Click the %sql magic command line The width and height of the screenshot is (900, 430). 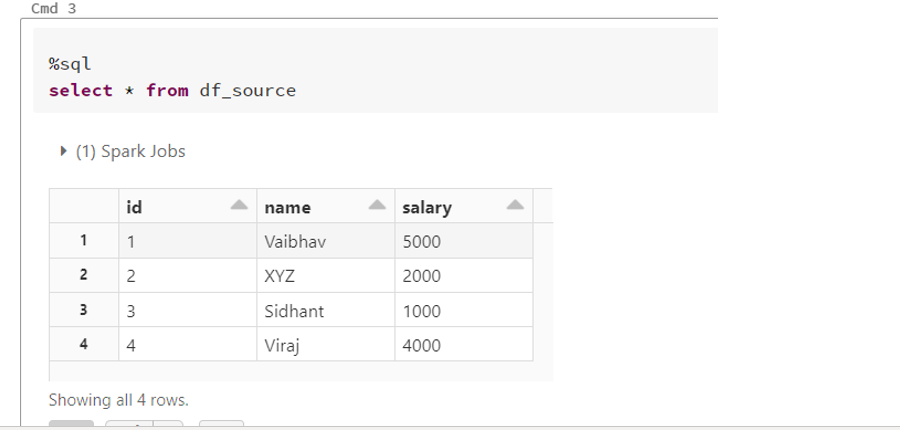(70, 64)
